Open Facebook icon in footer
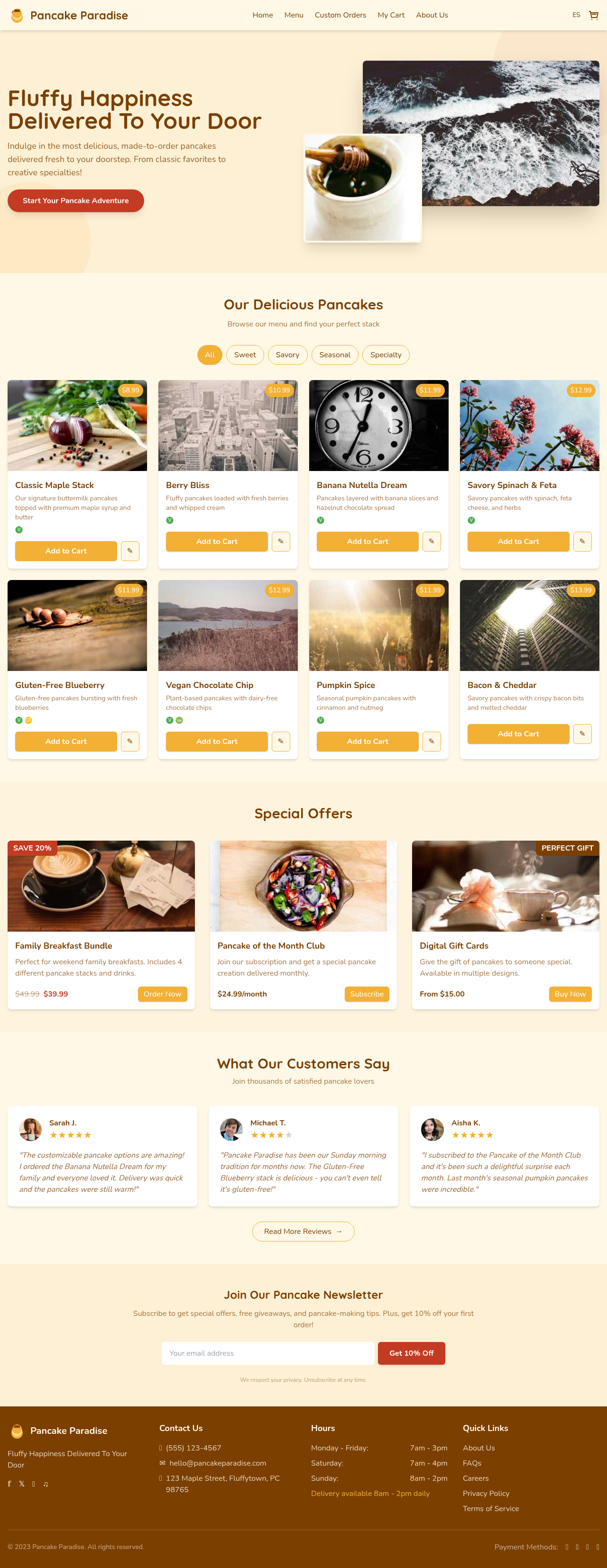Image resolution: width=607 pixels, height=1568 pixels. (9, 1483)
